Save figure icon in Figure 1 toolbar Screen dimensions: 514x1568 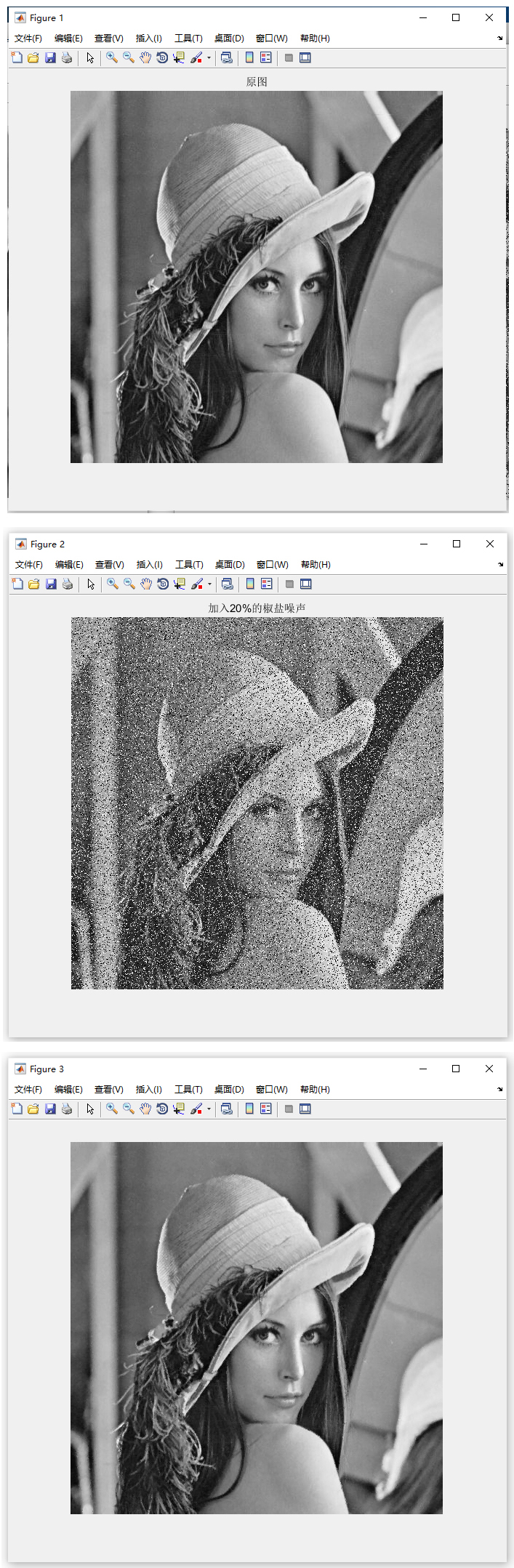[50, 57]
